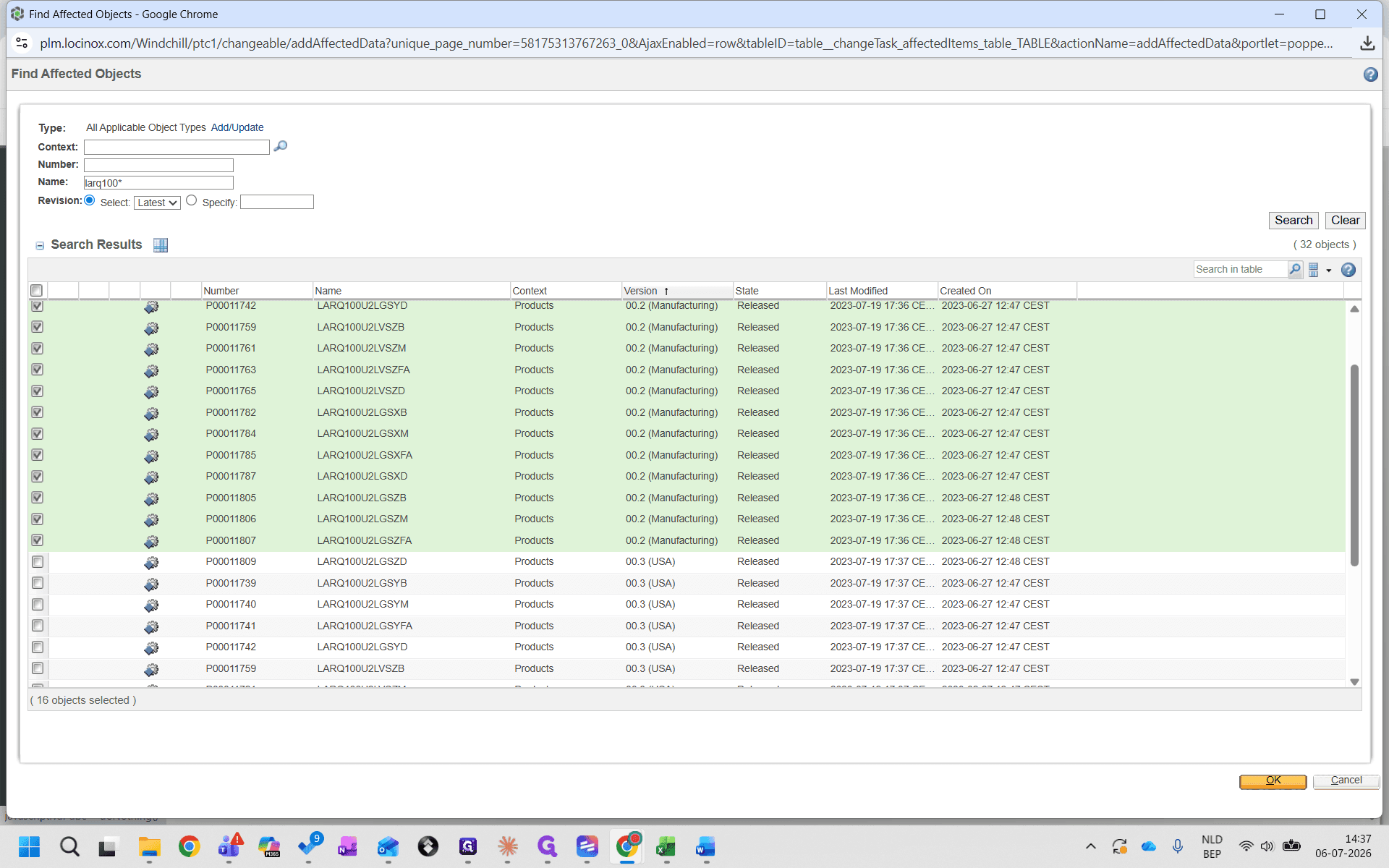
Task: Open the Latest revision dropdown
Action: (157, 203)
